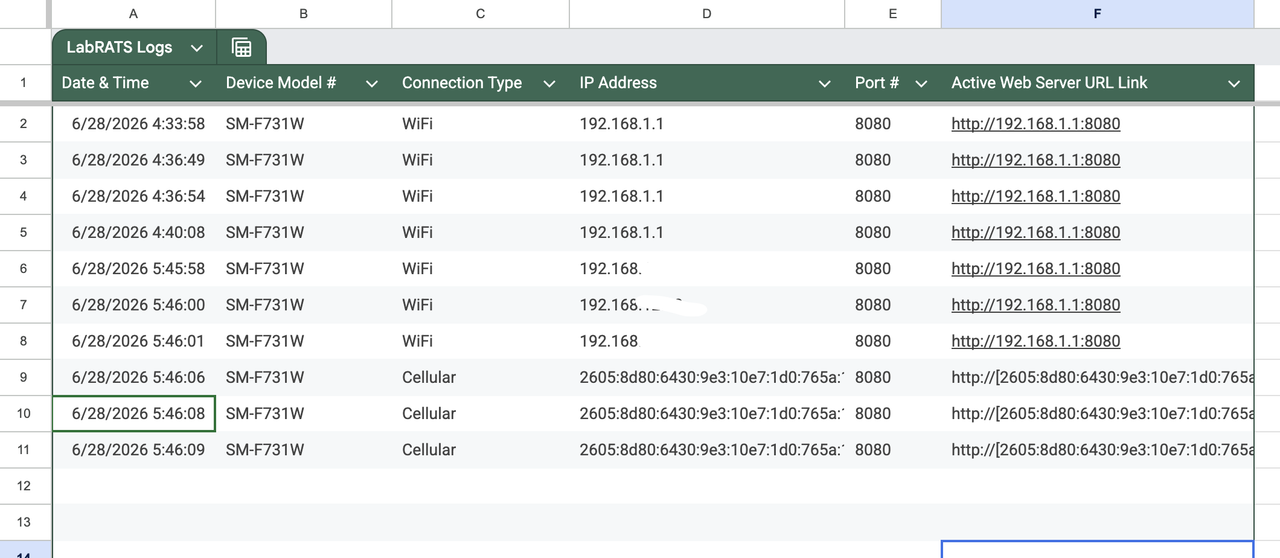
Task: Open the Date & Time column filter dropdown
Action: (195, 84)
